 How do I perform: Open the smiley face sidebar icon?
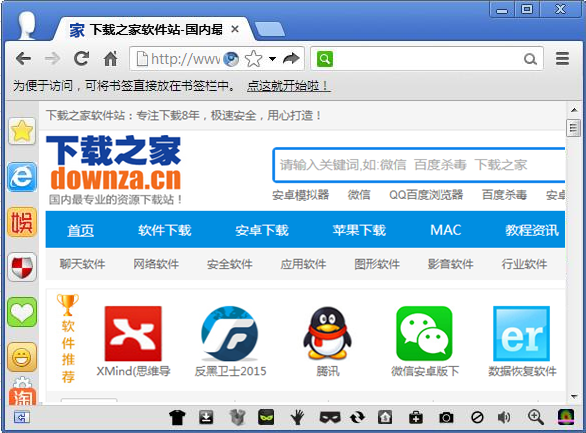click(x=22, y=357)
